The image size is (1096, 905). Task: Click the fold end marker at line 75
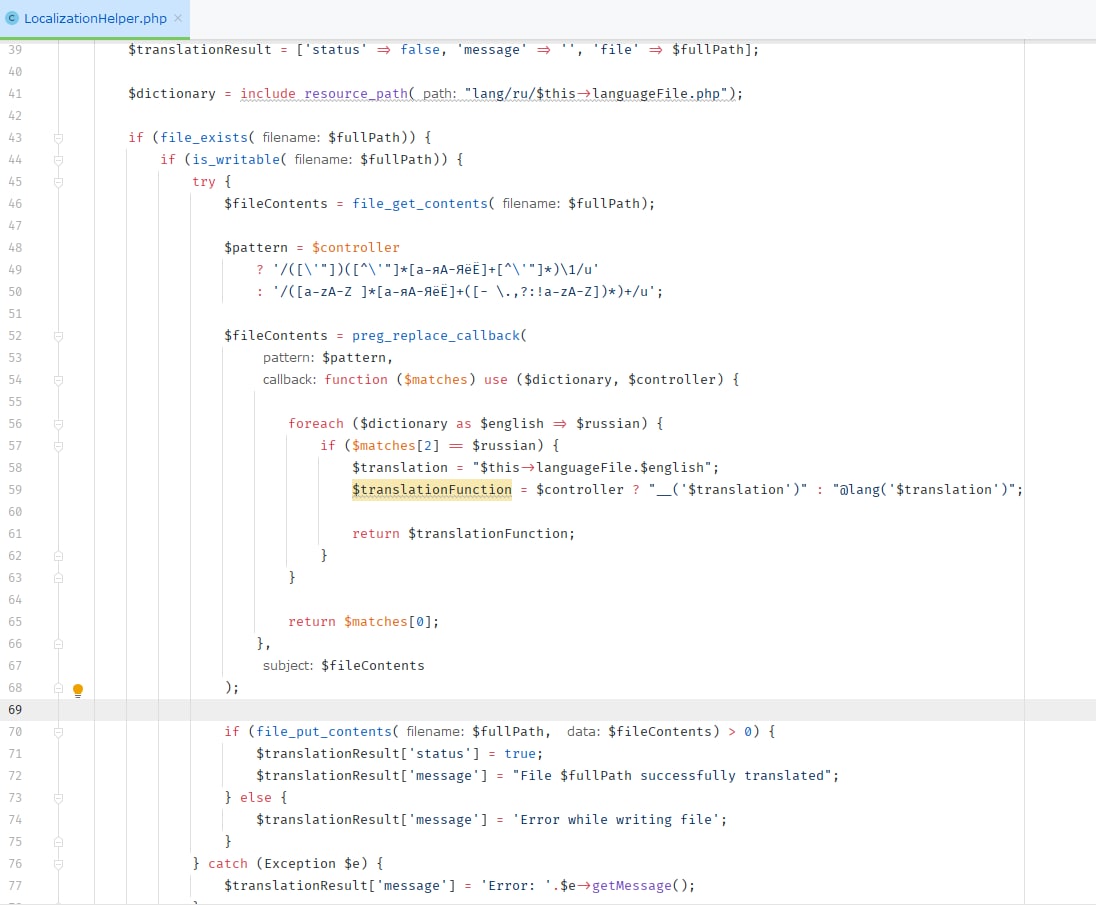coord(59,841)
